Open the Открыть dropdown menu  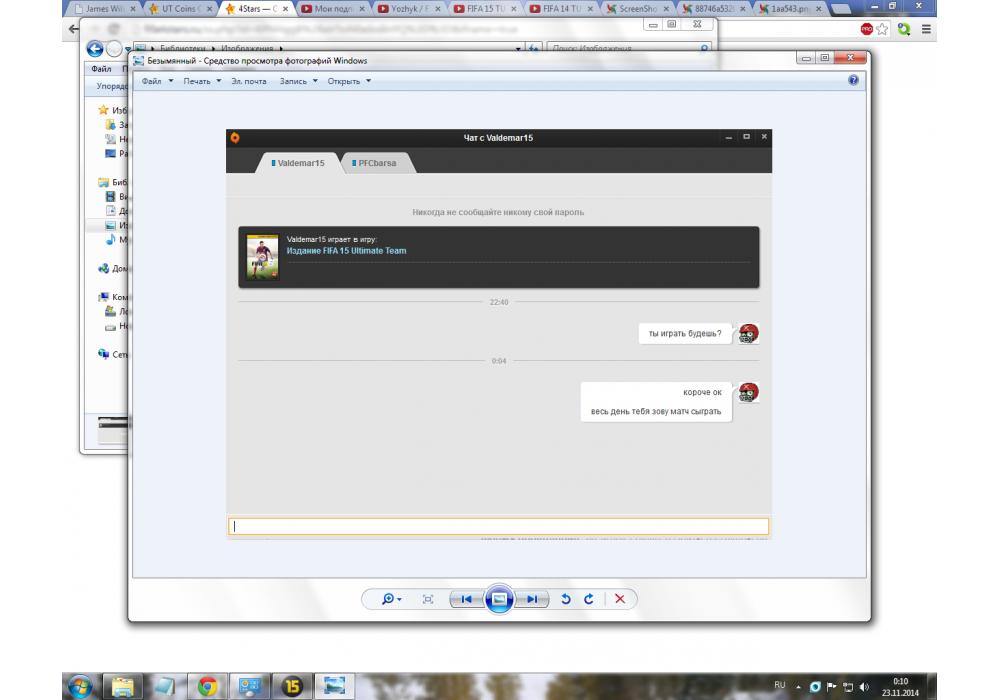click(349, 81)
